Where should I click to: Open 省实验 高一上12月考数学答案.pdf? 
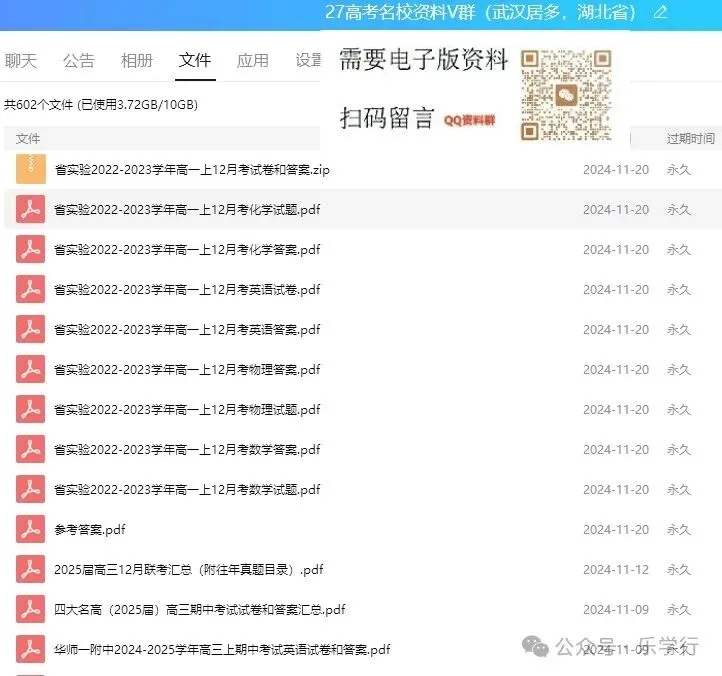pyautogui.click(x=187, y=450)
